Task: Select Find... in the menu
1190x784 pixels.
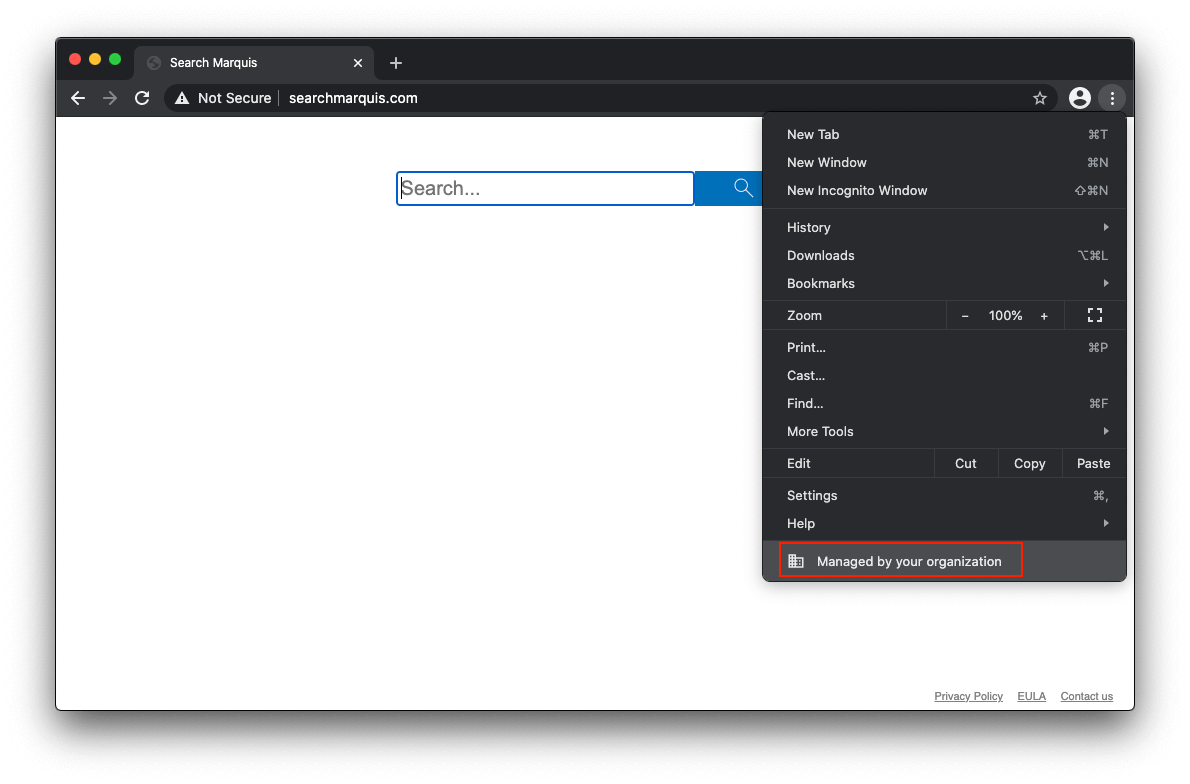Action: 944,404
